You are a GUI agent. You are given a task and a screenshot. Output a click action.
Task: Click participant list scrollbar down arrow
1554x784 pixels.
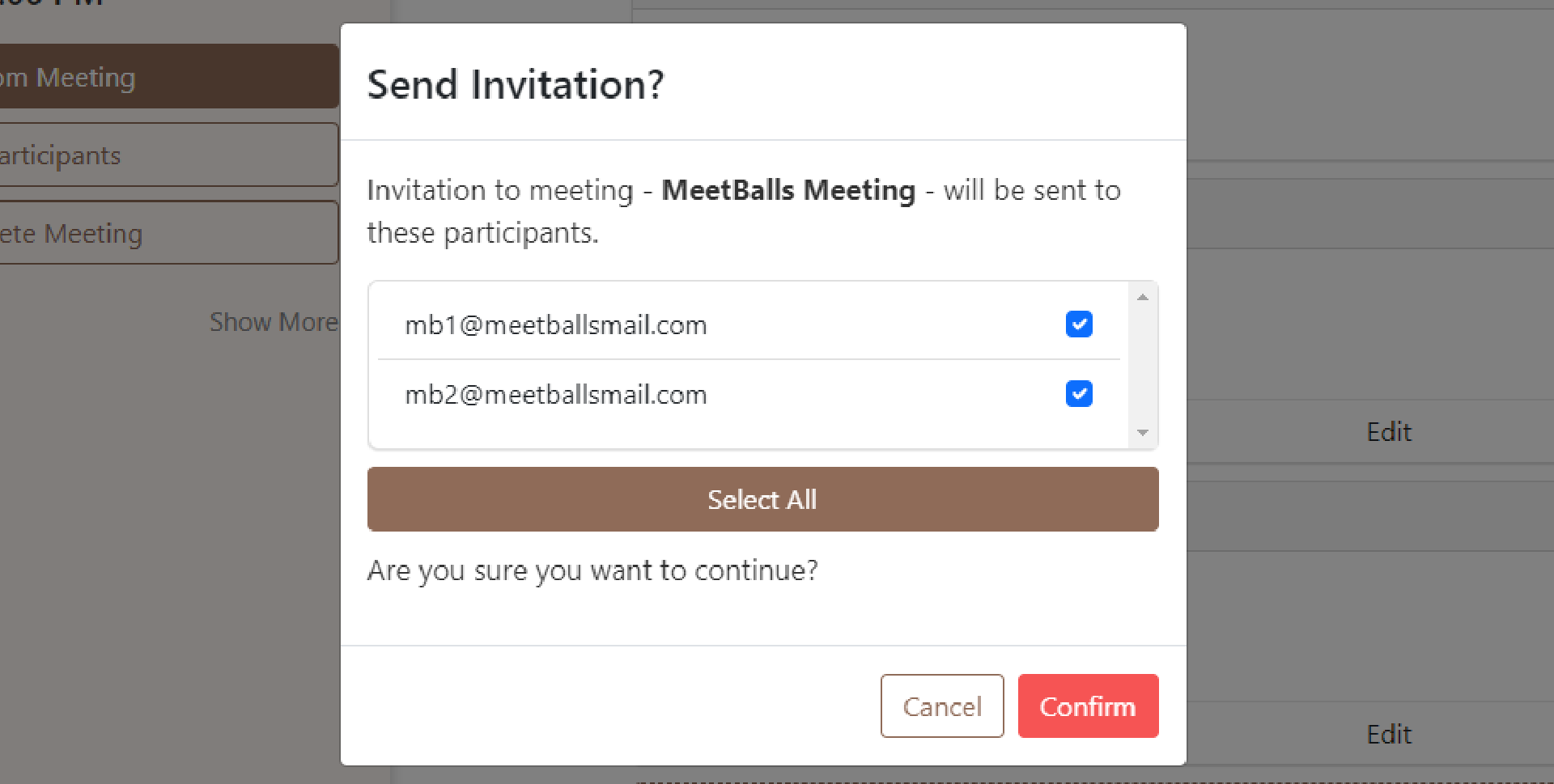click(x=1143, y=433)
